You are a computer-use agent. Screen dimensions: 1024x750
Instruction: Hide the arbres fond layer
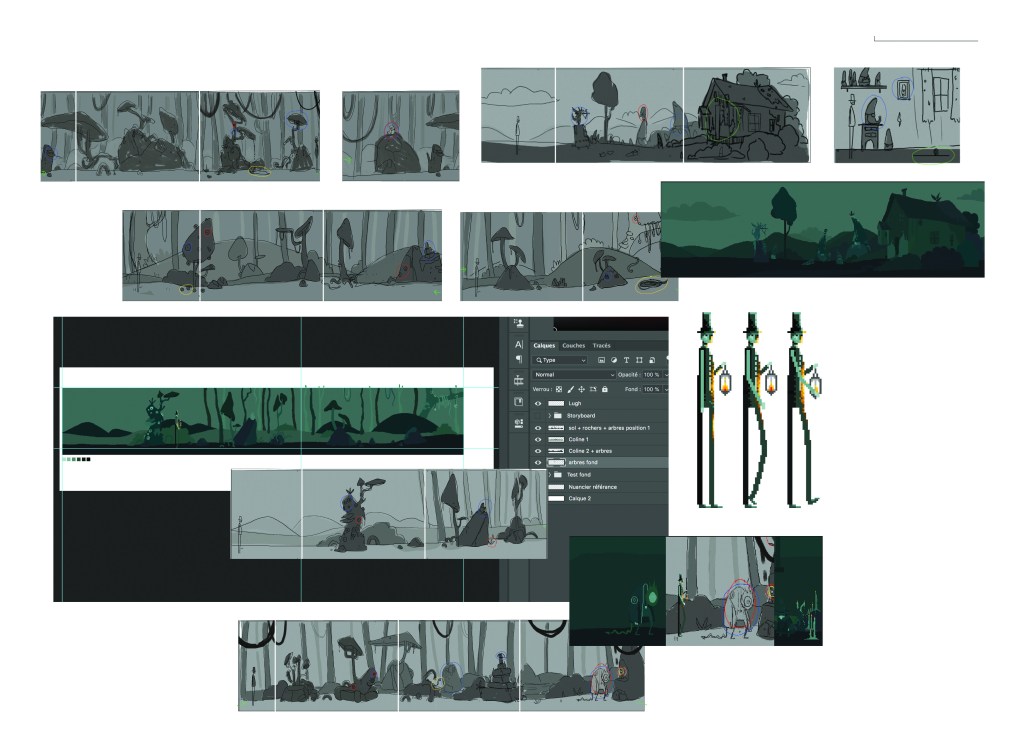coord(538,463)
